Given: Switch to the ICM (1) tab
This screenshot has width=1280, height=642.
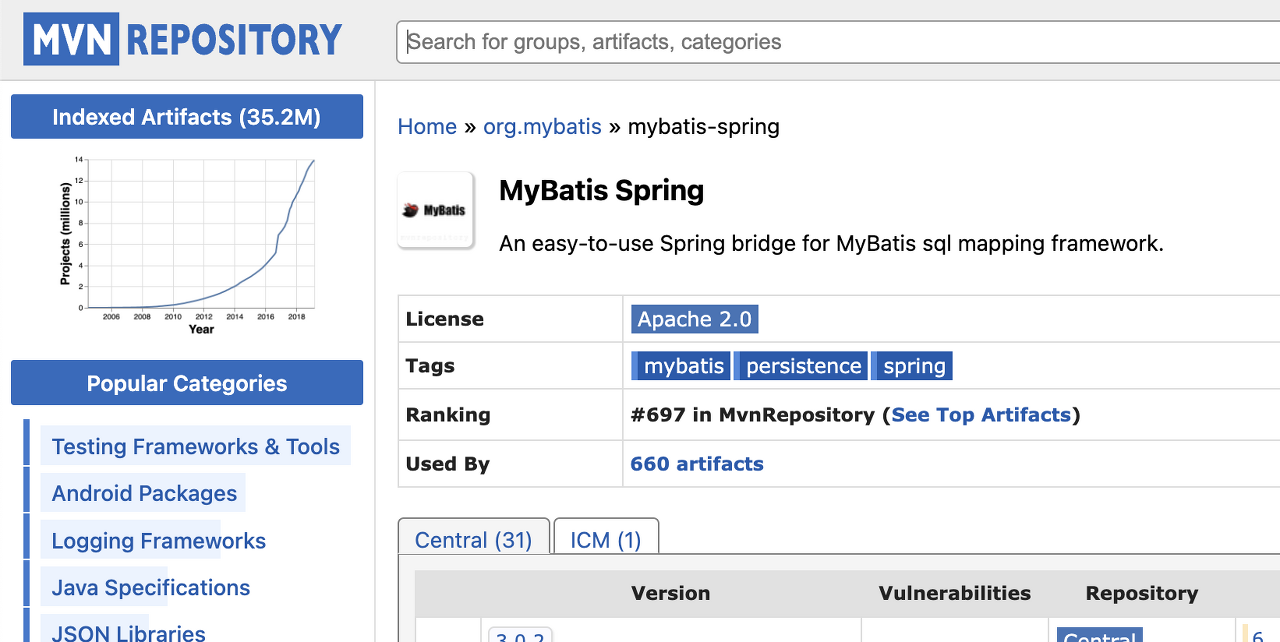Looking at the screenshot, I should [606, 540].
